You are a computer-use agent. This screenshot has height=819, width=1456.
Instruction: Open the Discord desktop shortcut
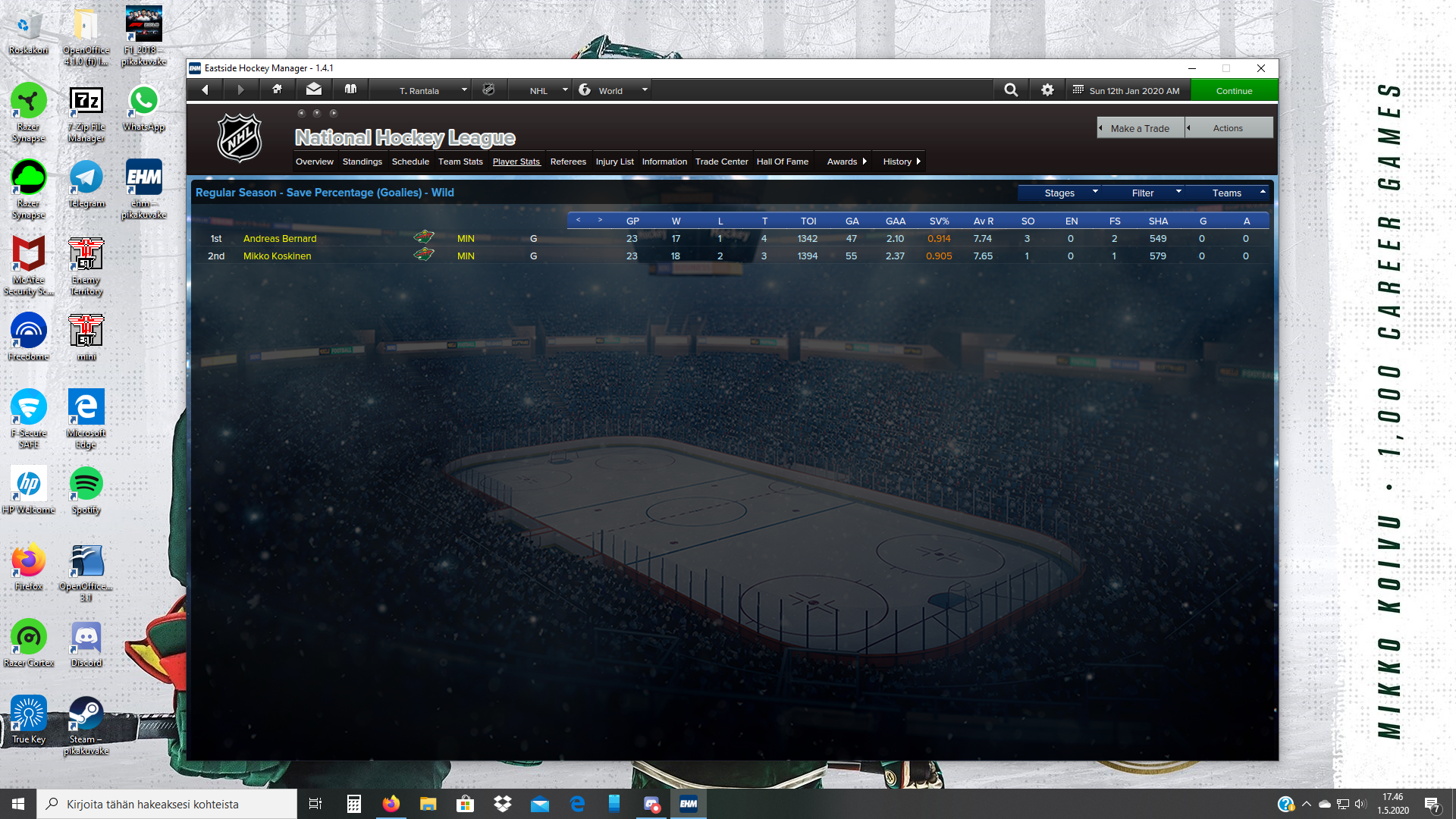(x=86, y=643)
